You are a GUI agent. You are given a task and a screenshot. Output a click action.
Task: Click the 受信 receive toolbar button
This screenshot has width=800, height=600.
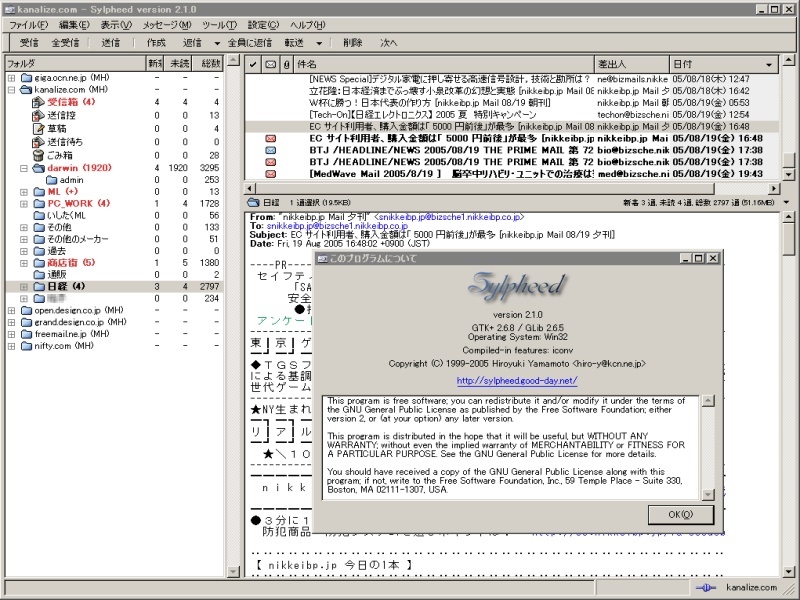[29, 43]
